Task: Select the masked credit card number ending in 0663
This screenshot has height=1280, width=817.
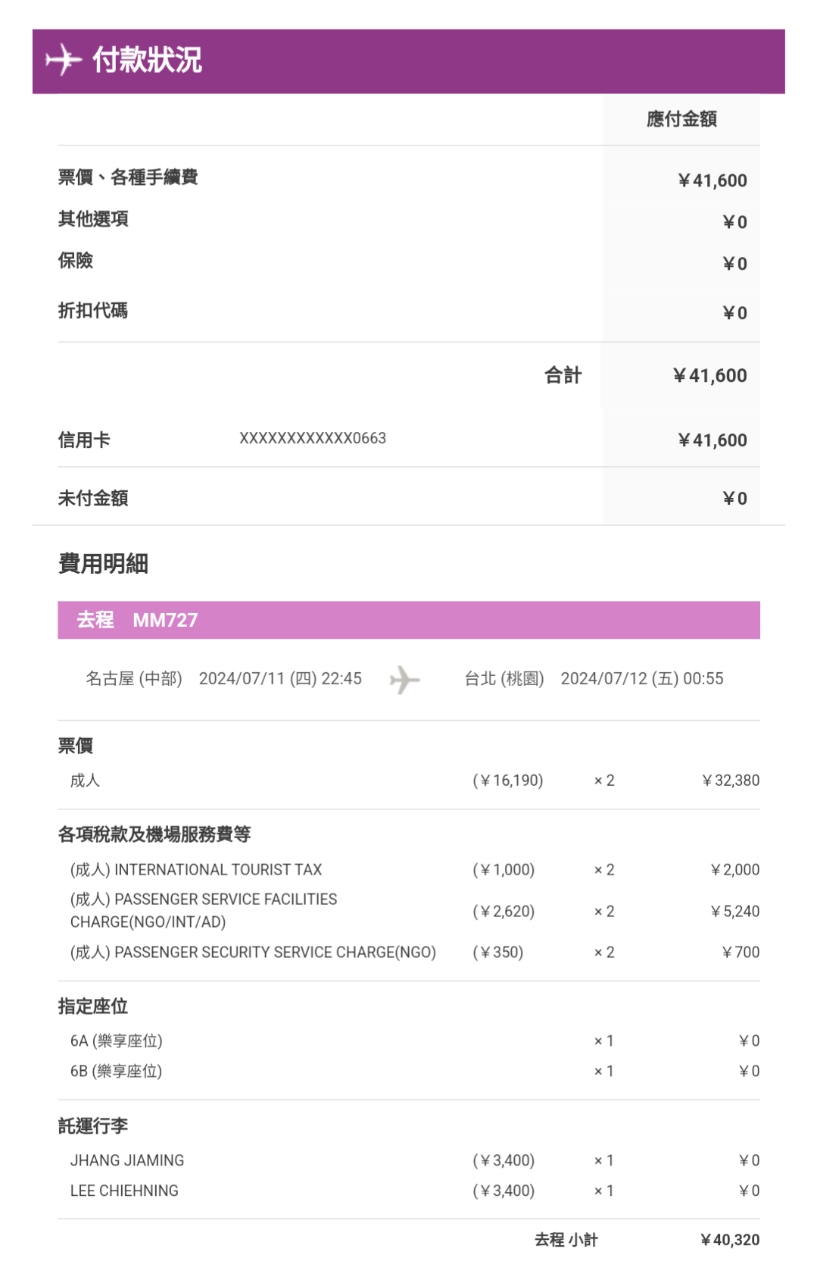Action: [312, 438]
